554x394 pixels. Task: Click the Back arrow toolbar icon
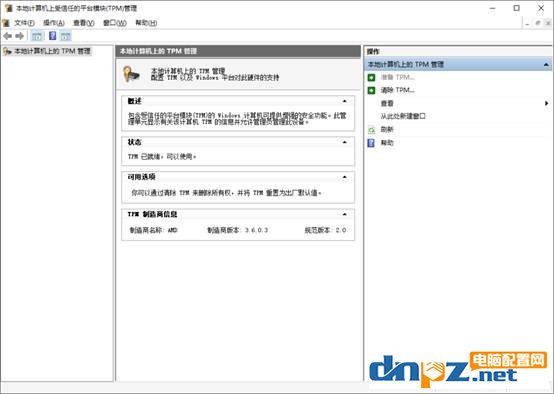(x=7, y=36)
